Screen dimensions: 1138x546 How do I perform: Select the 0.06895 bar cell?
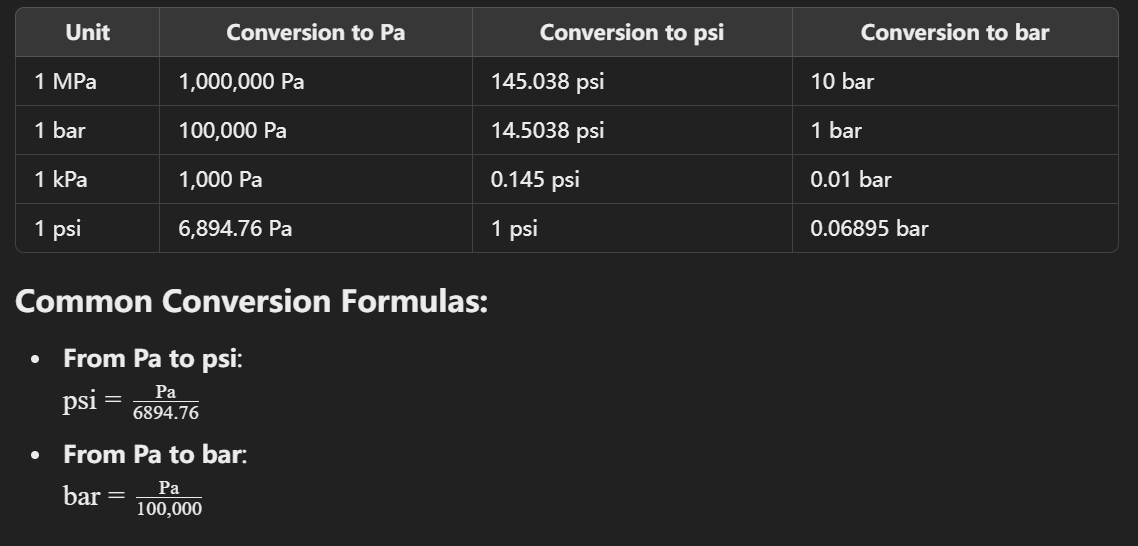[869, 229]
